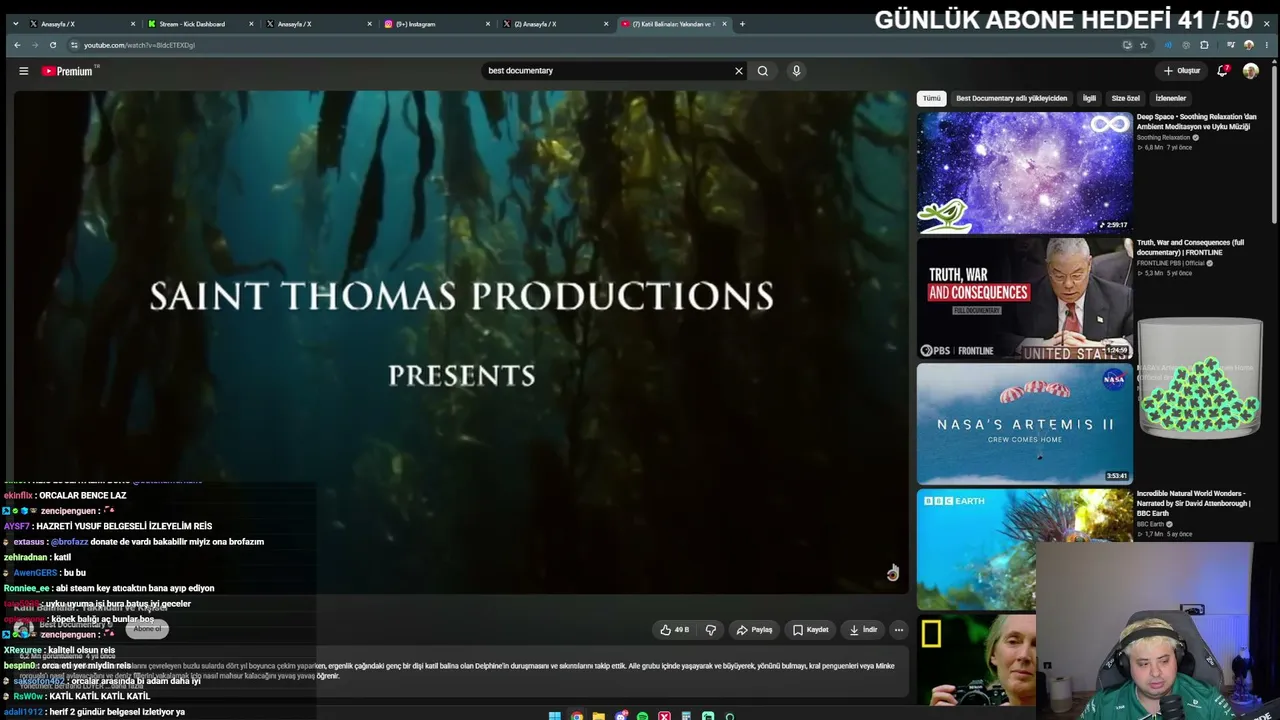Click the 'Abone ol' subscribe button
The height and width of the screenshot is (720, 1280).
coord(147,629)
